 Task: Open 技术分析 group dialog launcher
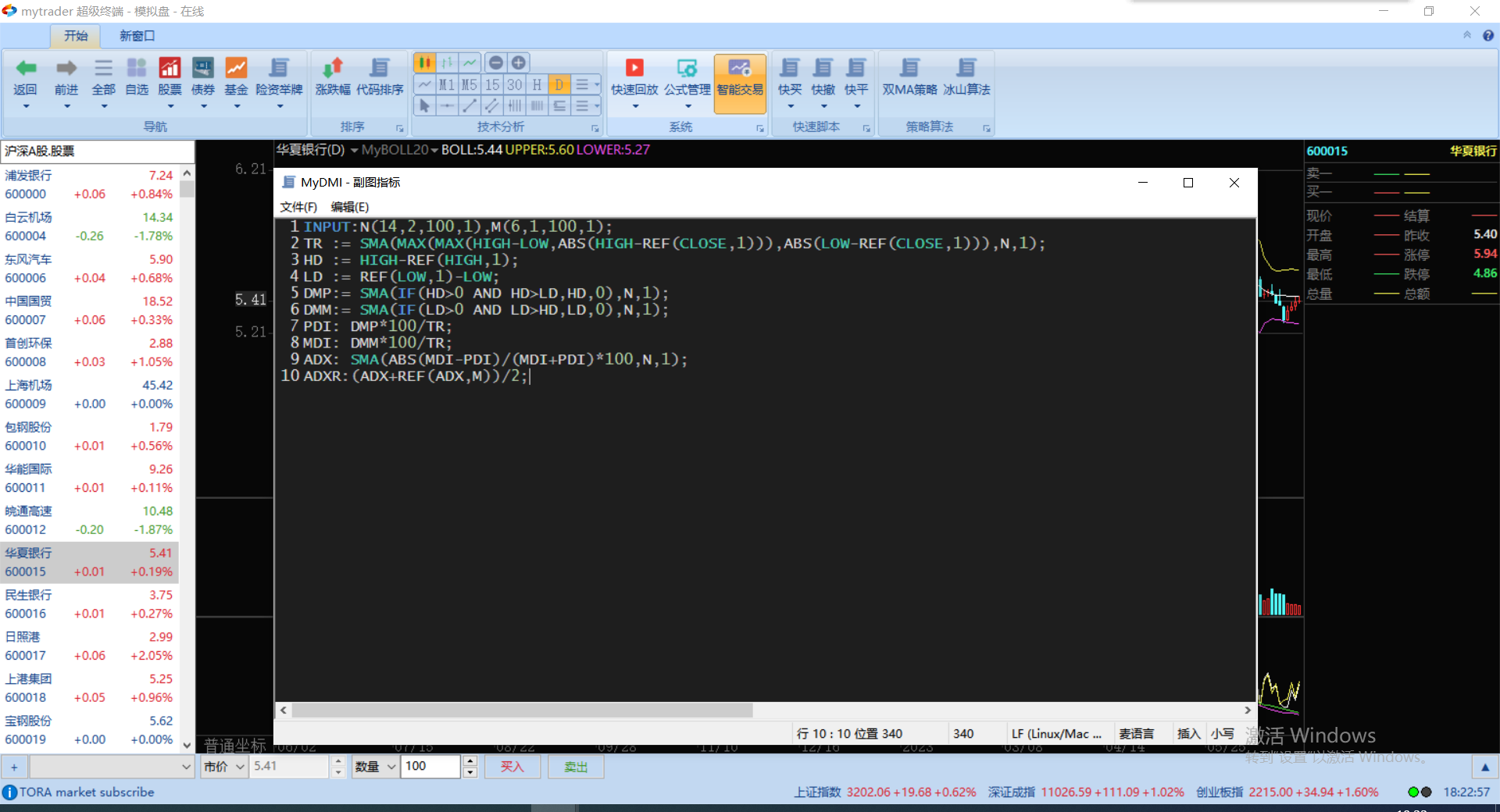coord(595,128)
